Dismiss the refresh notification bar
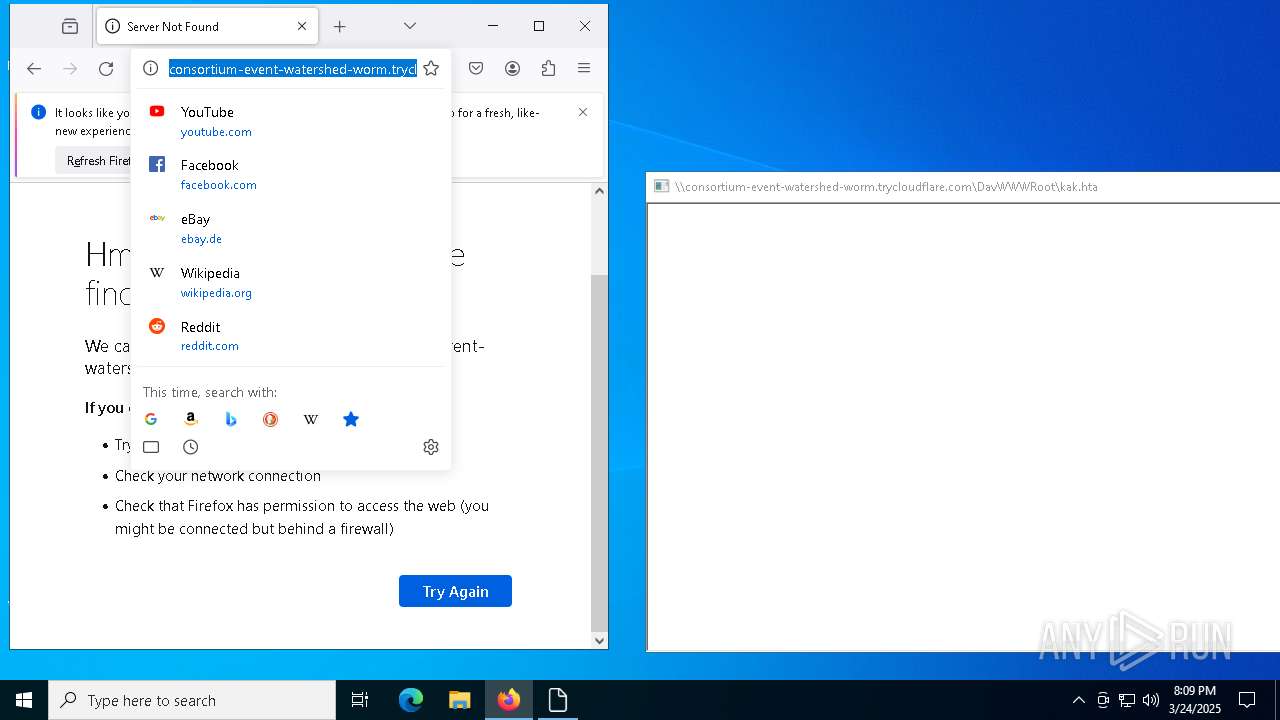1280x720 pixels. tap(583, 112)
